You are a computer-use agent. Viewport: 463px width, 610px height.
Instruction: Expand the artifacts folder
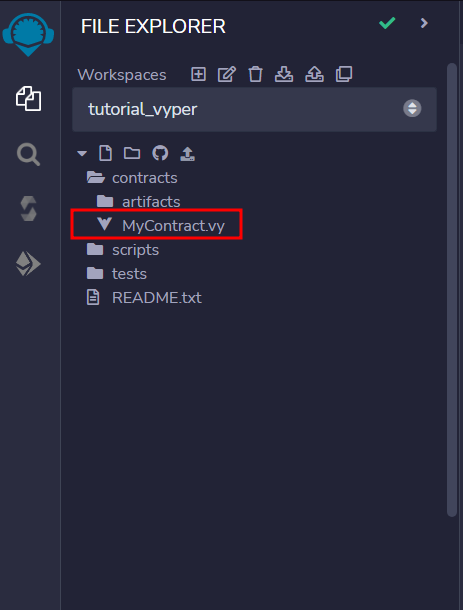(139, 202)
